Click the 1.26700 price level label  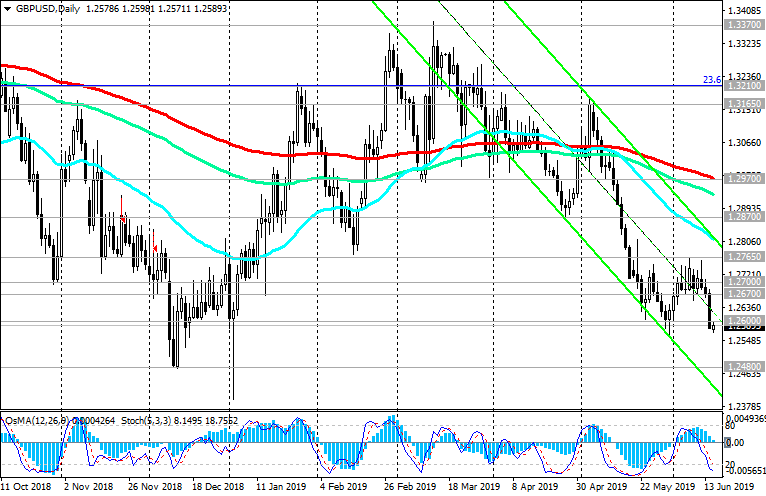[744, 294]
